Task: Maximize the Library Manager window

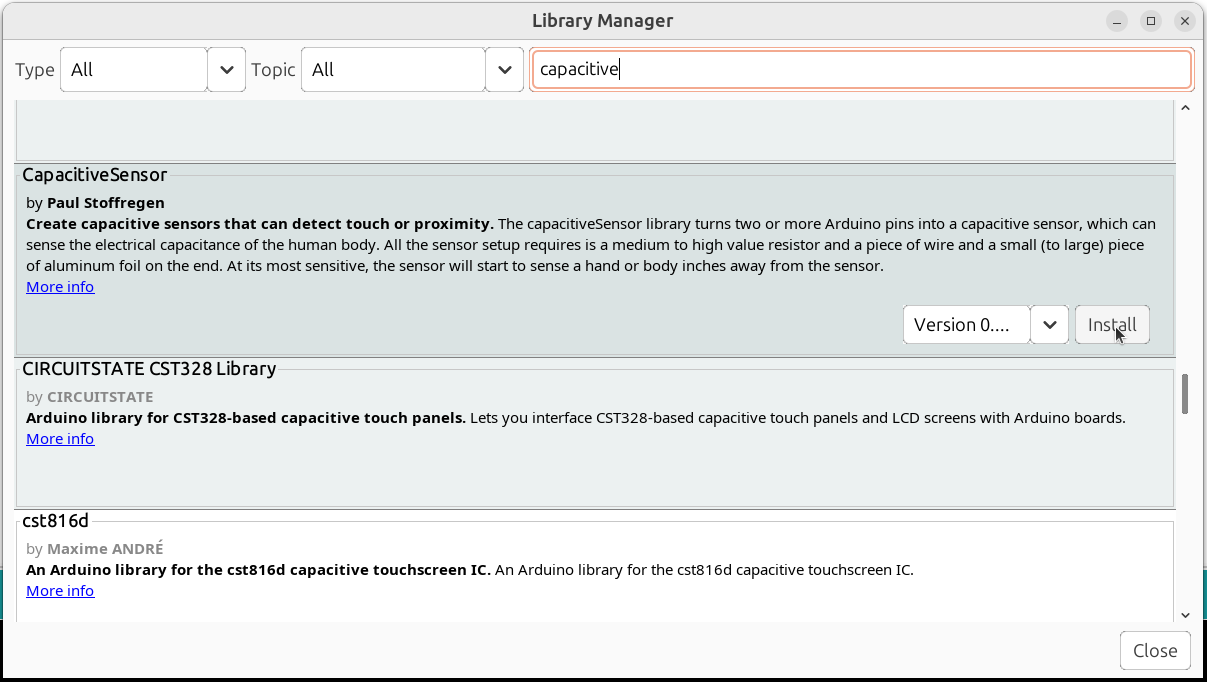Action: point(1151,21)
